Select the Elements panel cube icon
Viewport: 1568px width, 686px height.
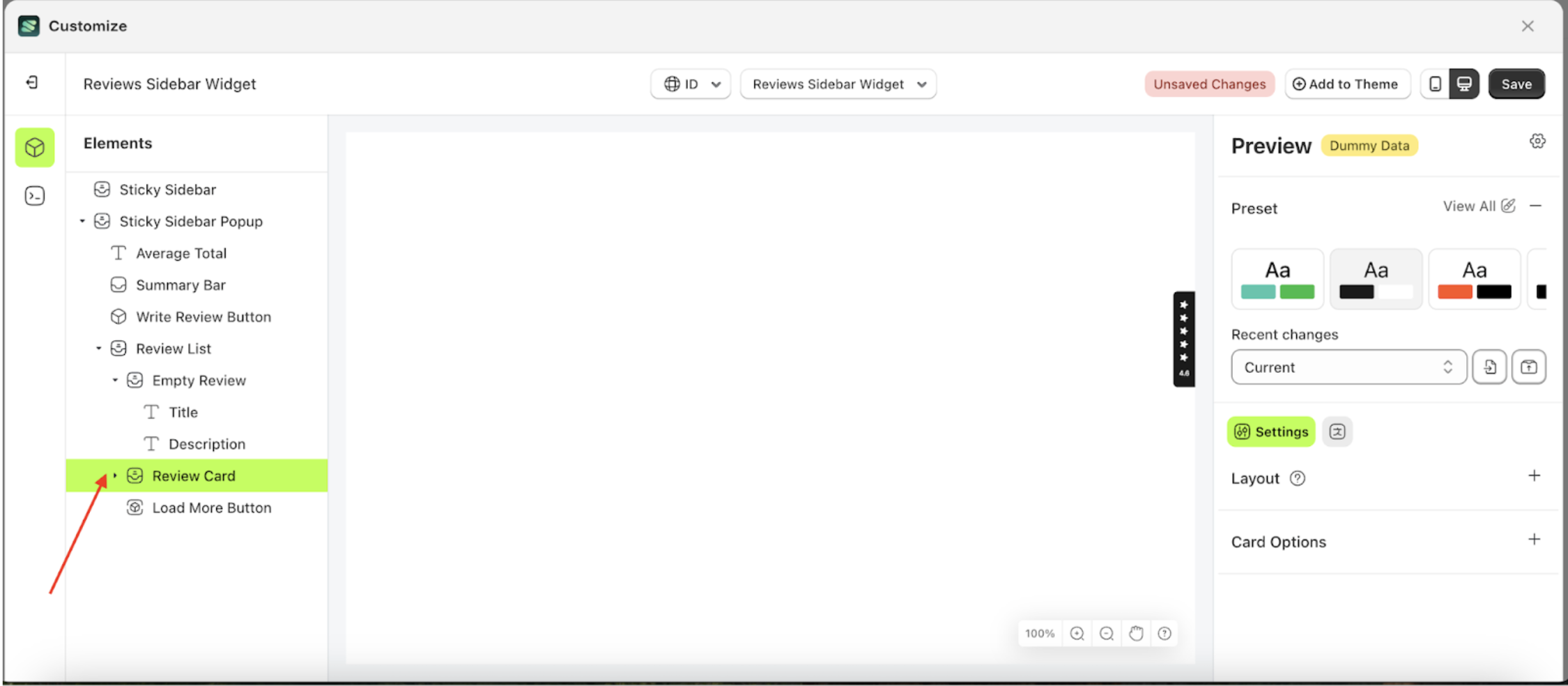(34, 147)
